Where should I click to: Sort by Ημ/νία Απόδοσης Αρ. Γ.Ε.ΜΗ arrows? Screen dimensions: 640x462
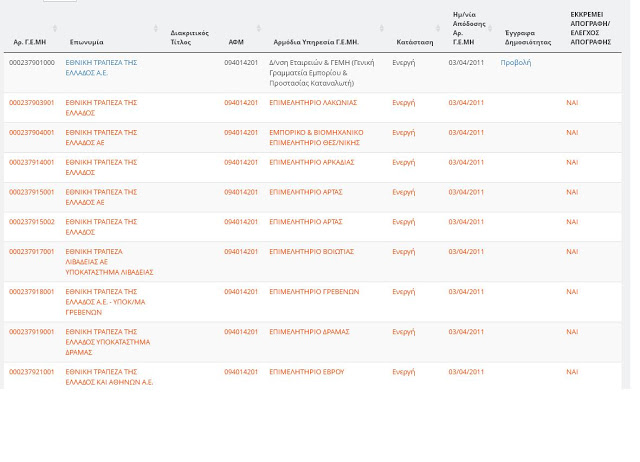pos(490,28)
